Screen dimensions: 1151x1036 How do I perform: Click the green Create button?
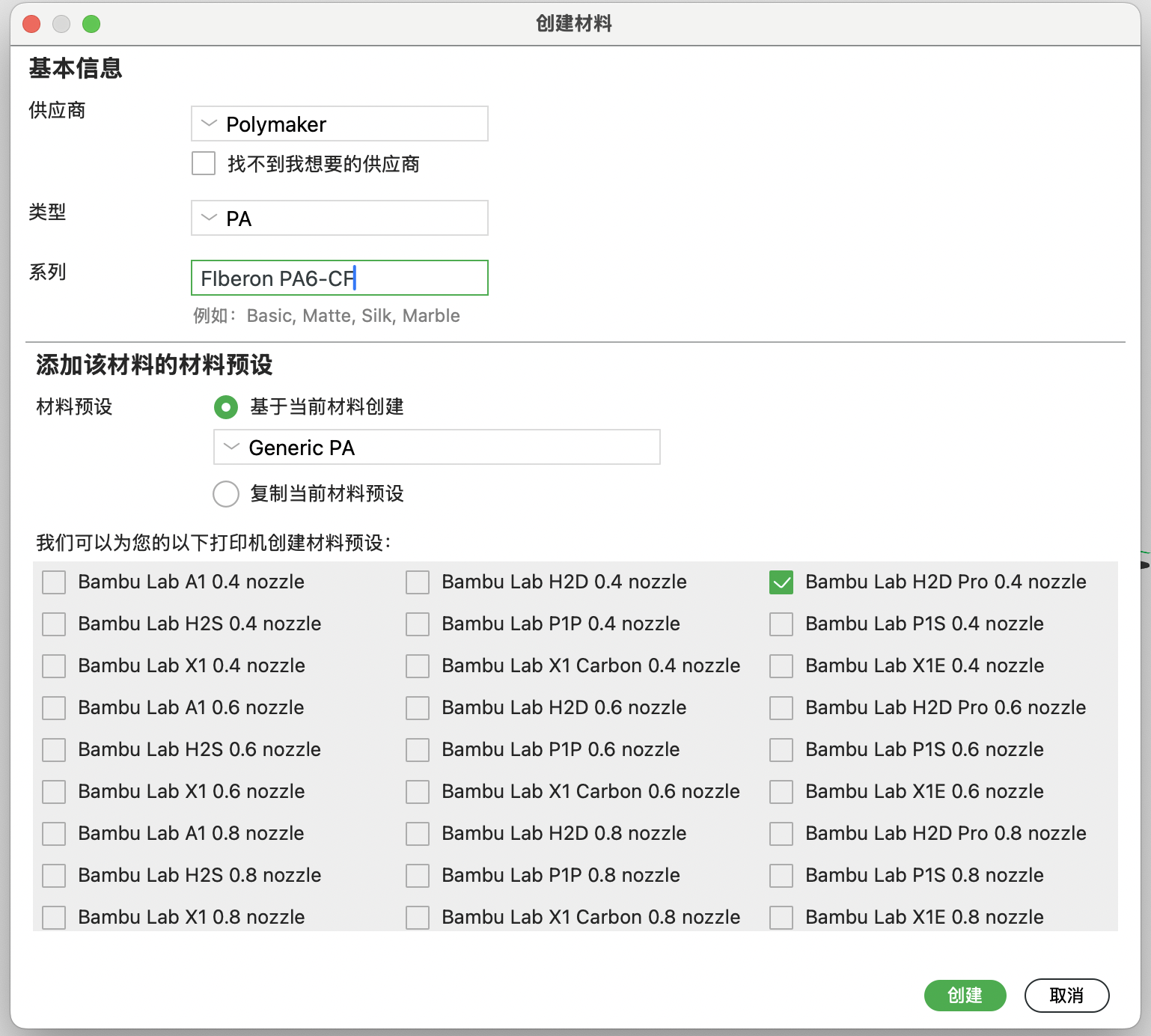tap(965, 996)
